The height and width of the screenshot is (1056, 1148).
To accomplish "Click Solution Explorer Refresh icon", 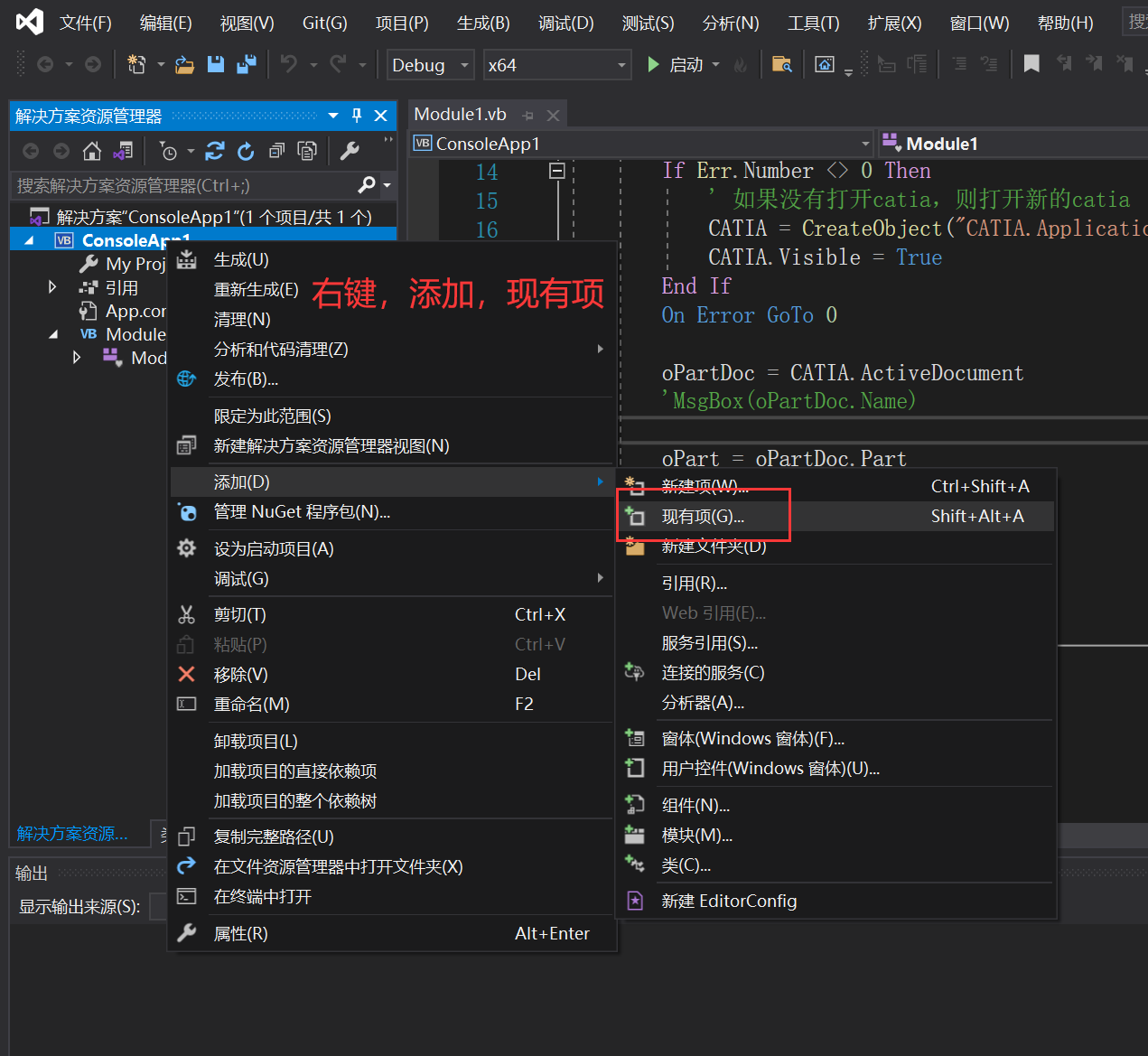I will pos(246,151).
